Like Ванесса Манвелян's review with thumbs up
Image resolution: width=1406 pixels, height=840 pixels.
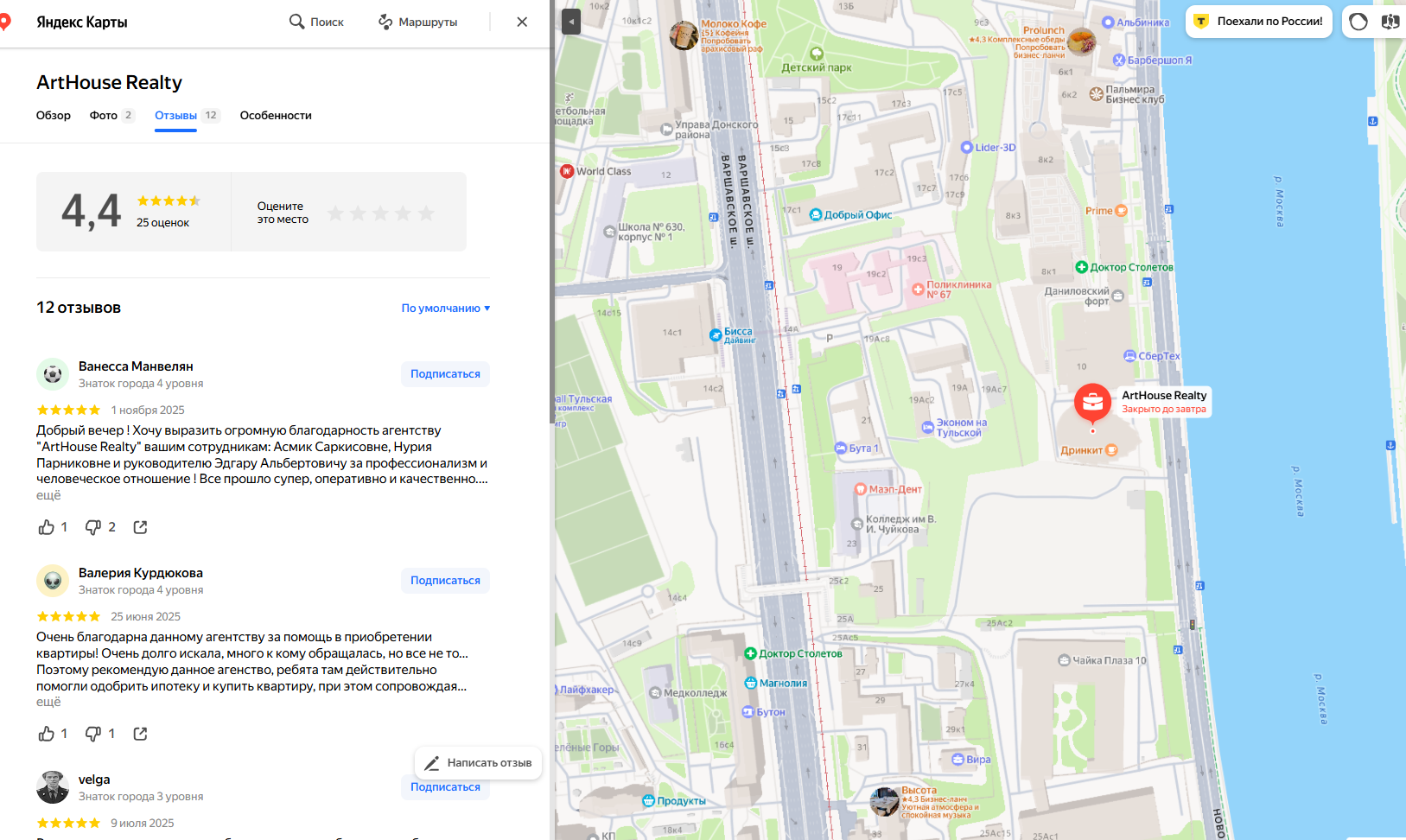(x=47, y=527)
